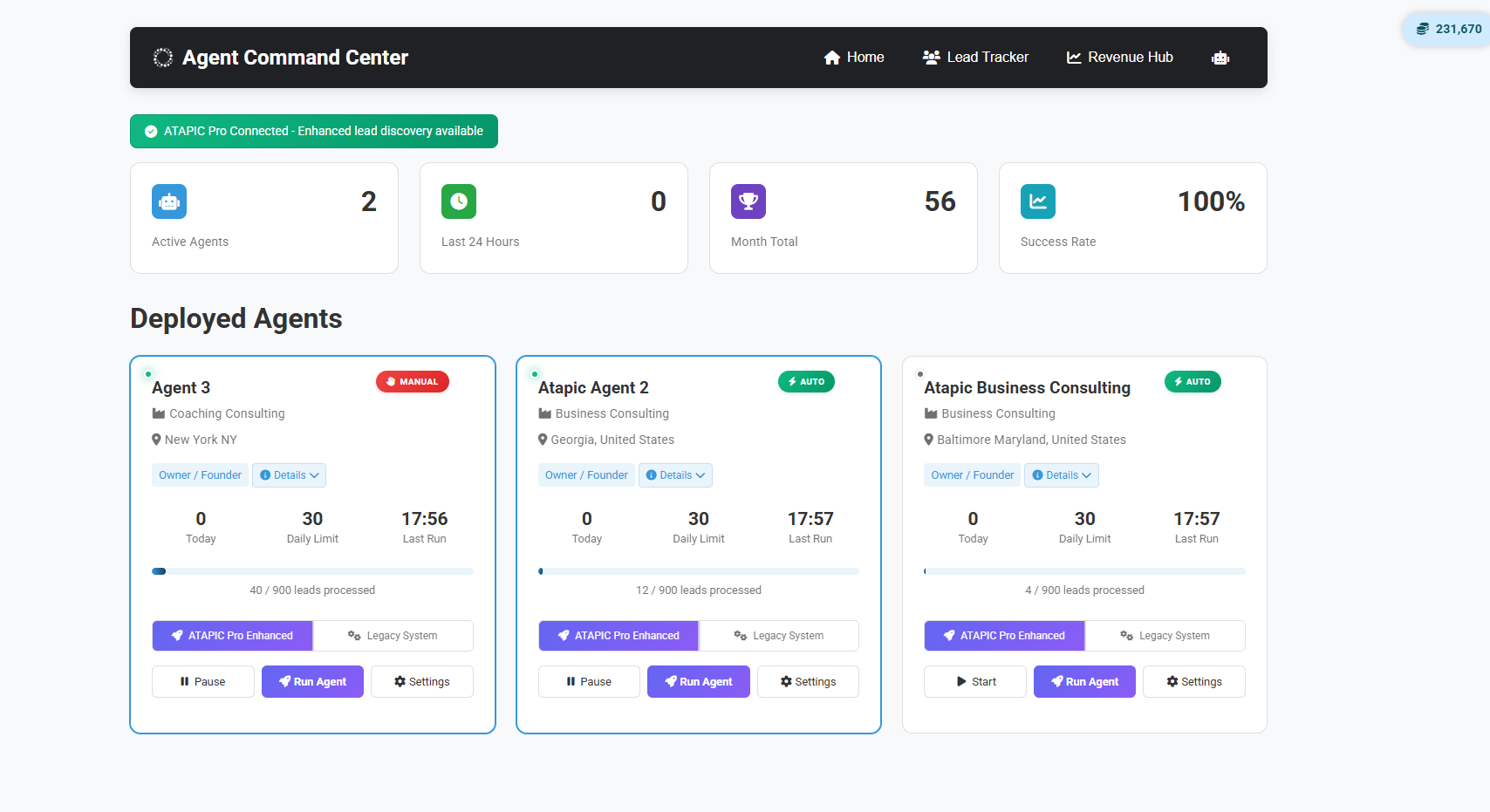Click the Last 24 Hours clock icon
Image resolution: width=1490 pixels, height=812 pixels.
click(459, 201)
